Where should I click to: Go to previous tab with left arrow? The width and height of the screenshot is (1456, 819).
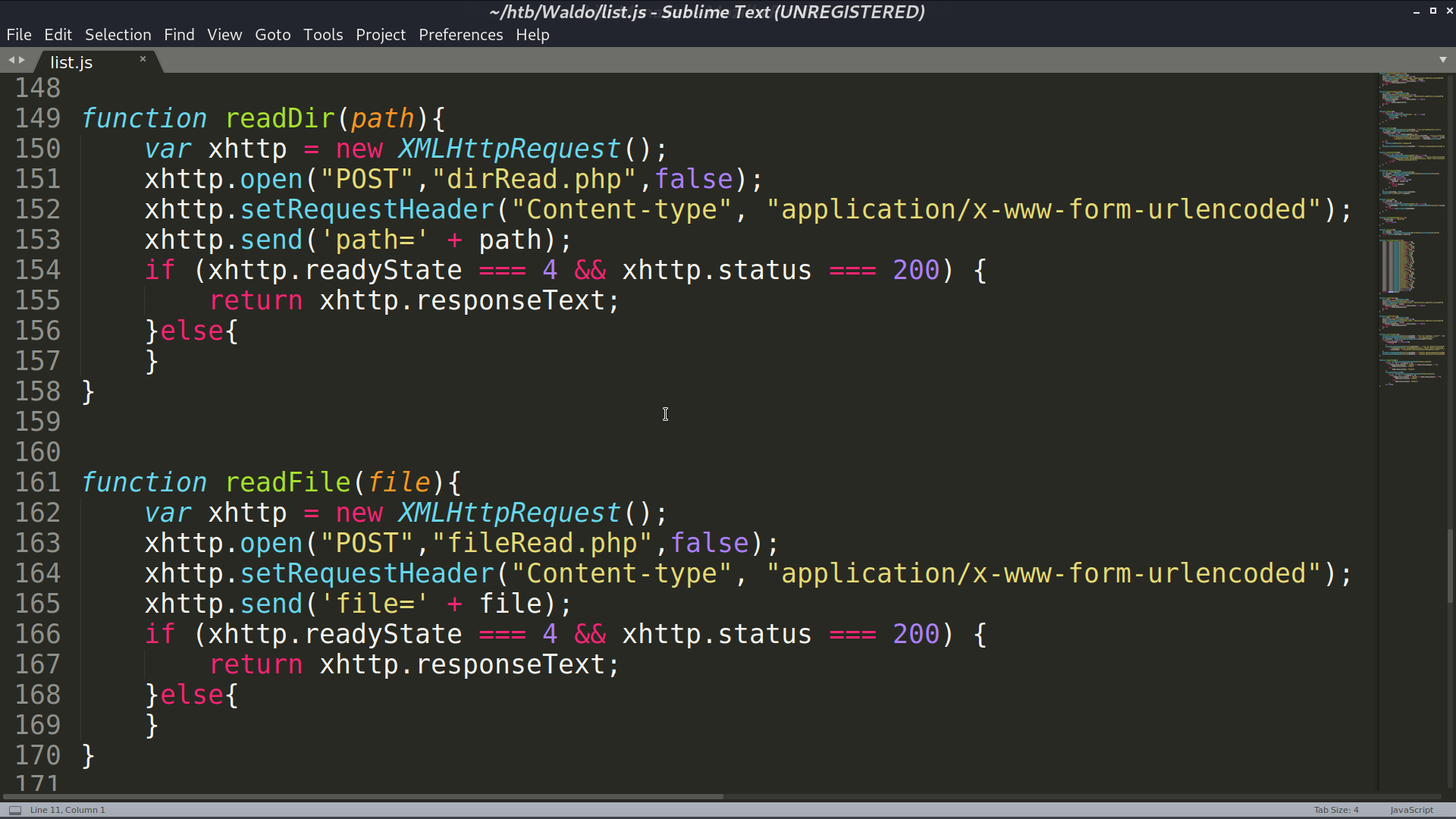point(11,60)
